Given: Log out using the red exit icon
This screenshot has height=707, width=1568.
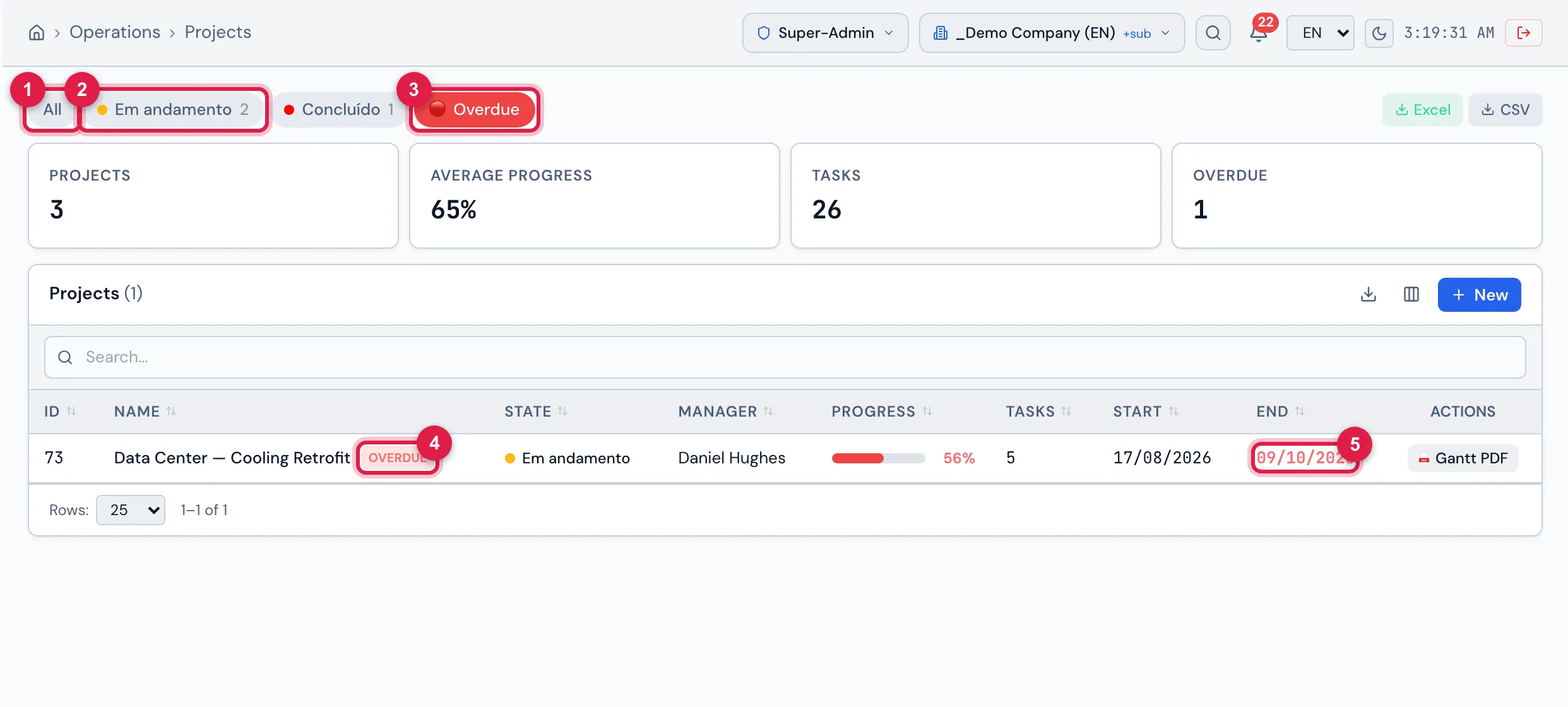Looking at the screenshot, I should click(x=1523, y=33).
